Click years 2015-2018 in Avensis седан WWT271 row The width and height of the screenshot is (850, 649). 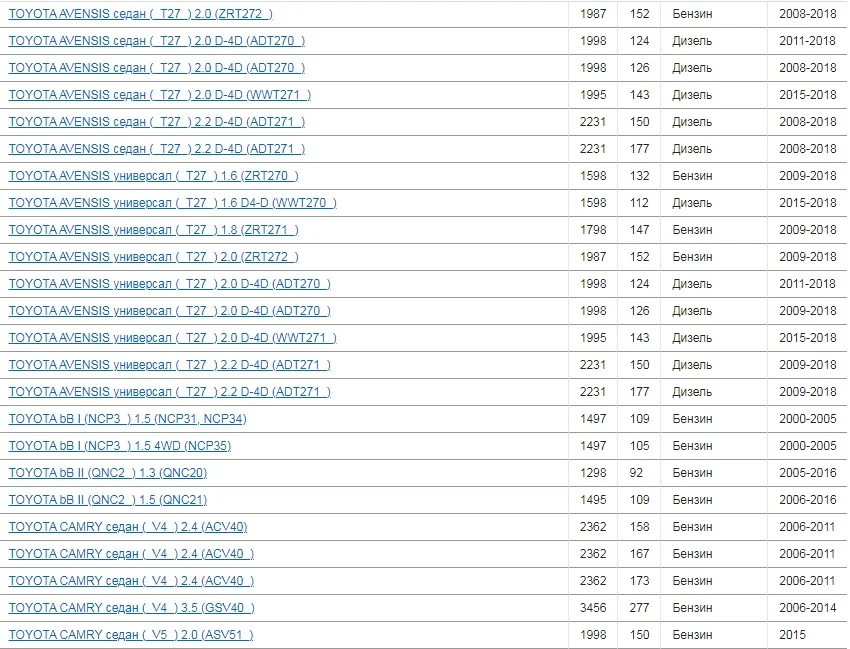point(808,95)
